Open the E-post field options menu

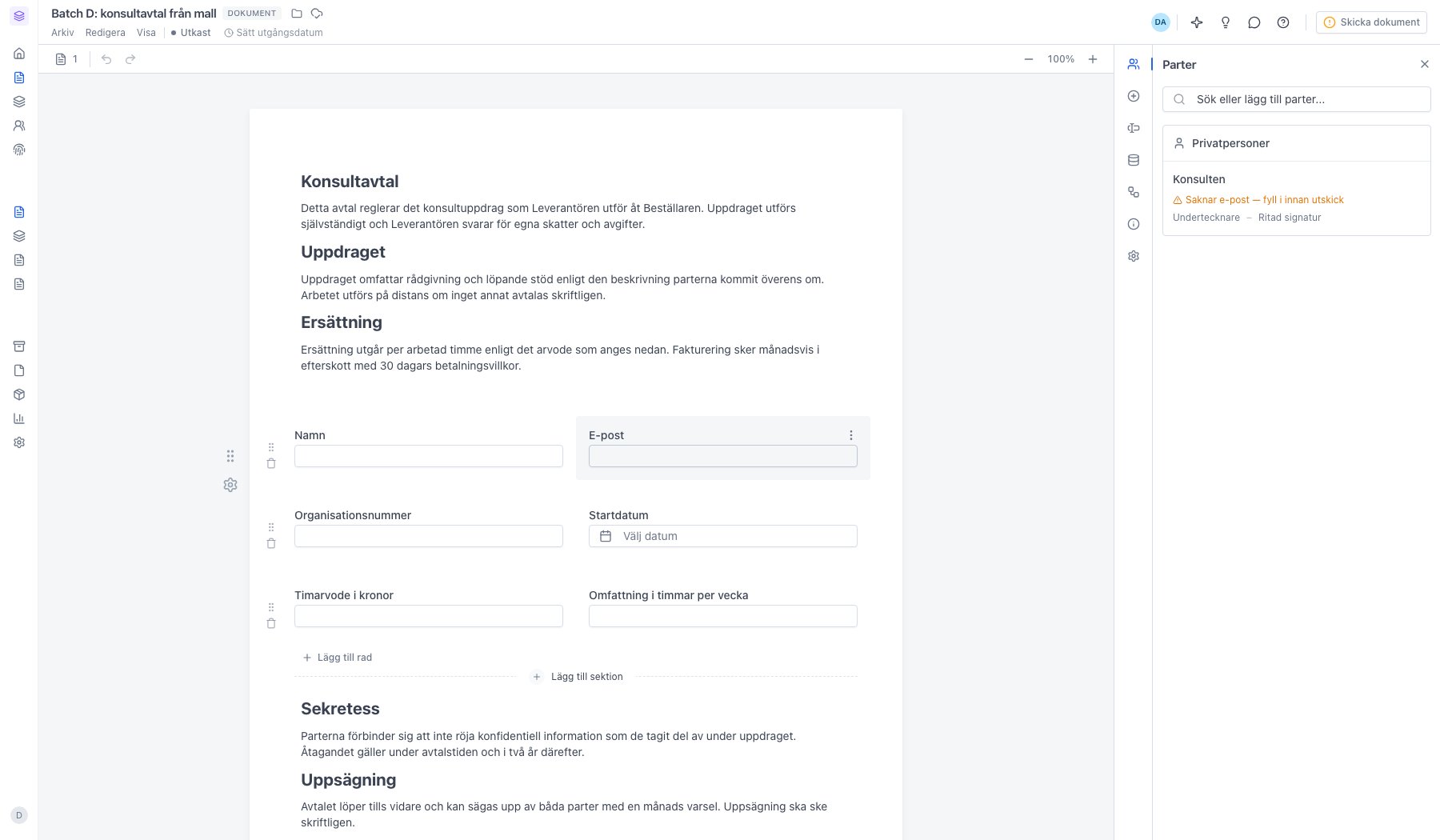coord(851,435)
